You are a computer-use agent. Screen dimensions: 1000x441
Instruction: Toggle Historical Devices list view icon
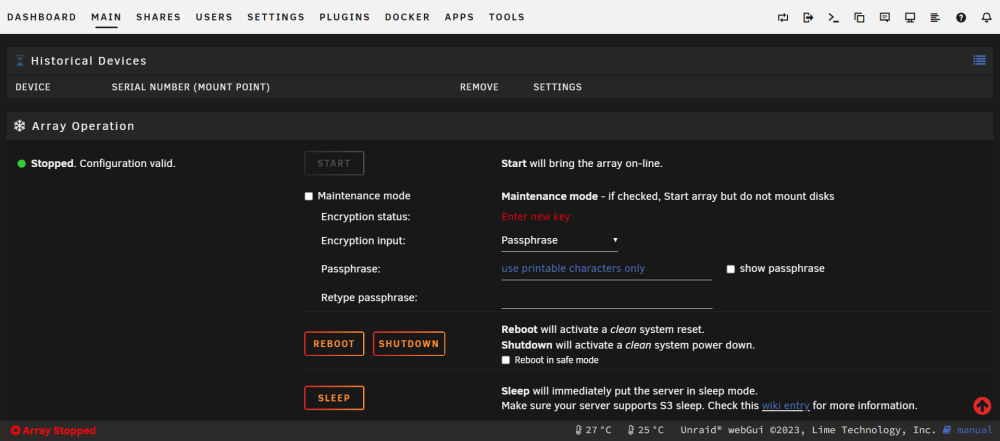click(x=979, y=60)
